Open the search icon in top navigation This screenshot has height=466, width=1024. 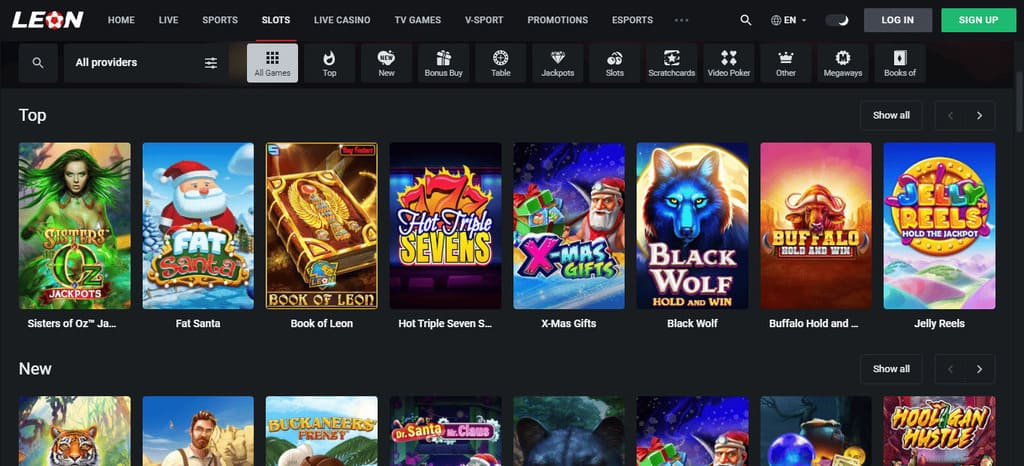coord(746,20)
